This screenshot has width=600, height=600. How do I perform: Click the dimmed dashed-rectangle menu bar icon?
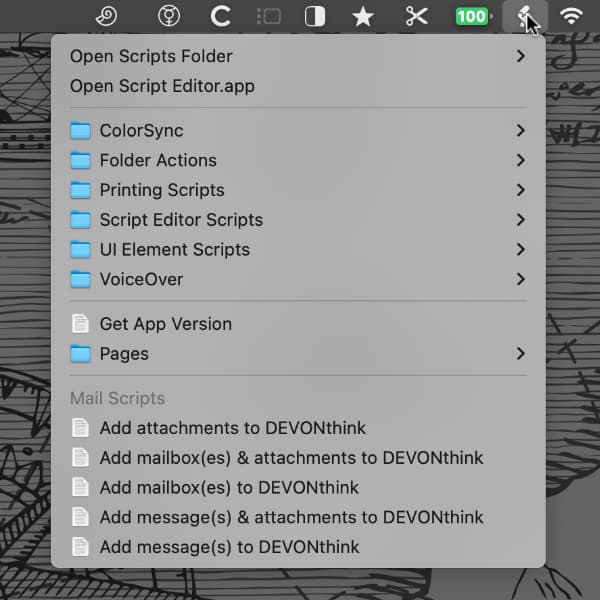(x=269, y=16)
